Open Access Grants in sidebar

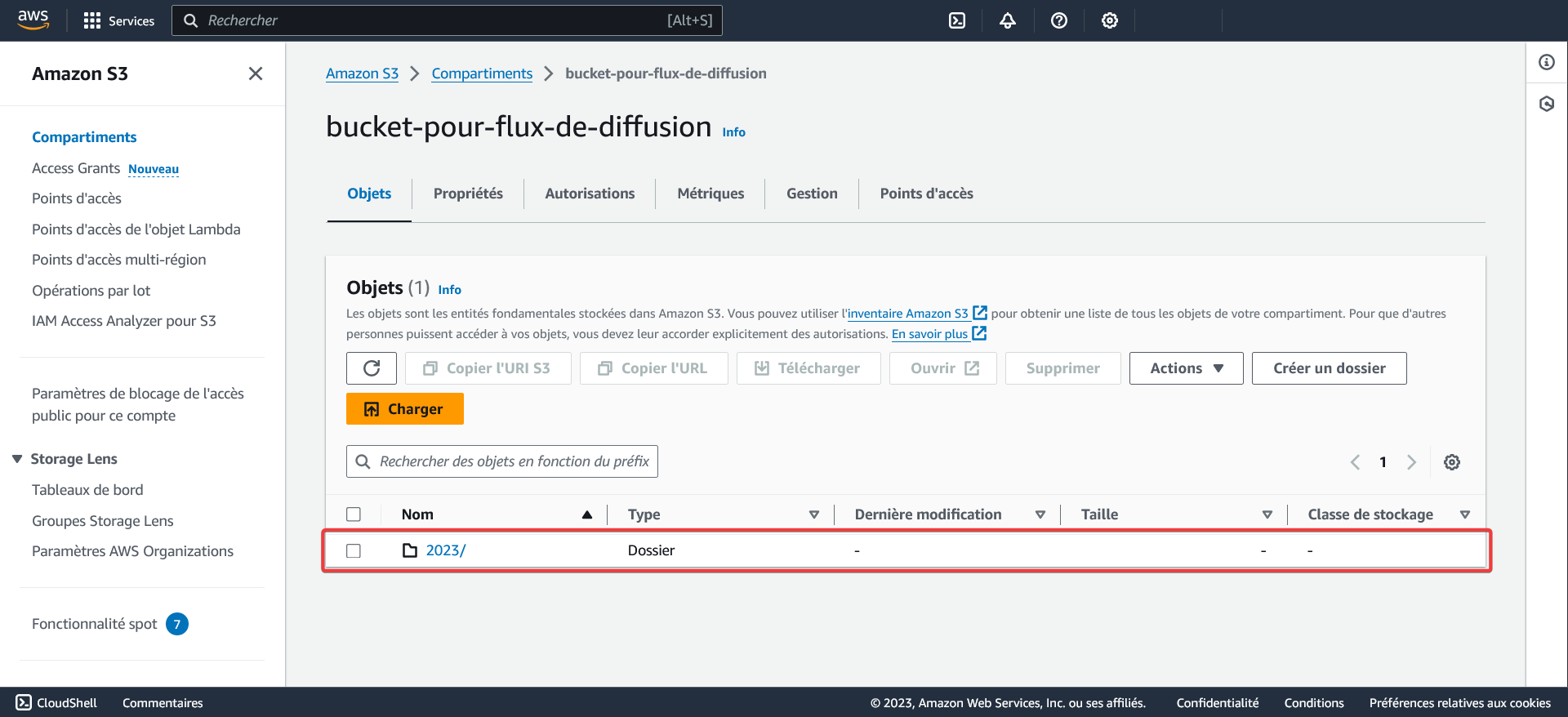tap(76, 168)
